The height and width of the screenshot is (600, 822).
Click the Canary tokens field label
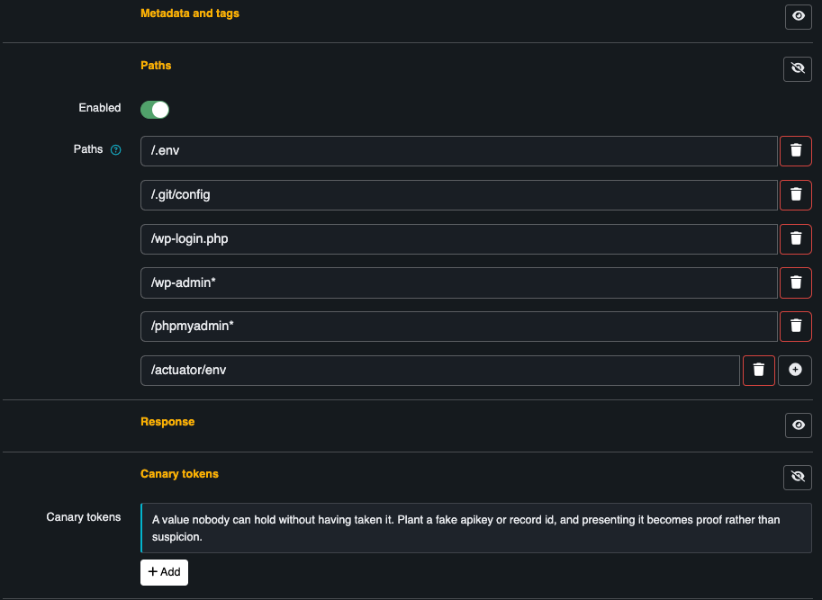coord(83,517)
